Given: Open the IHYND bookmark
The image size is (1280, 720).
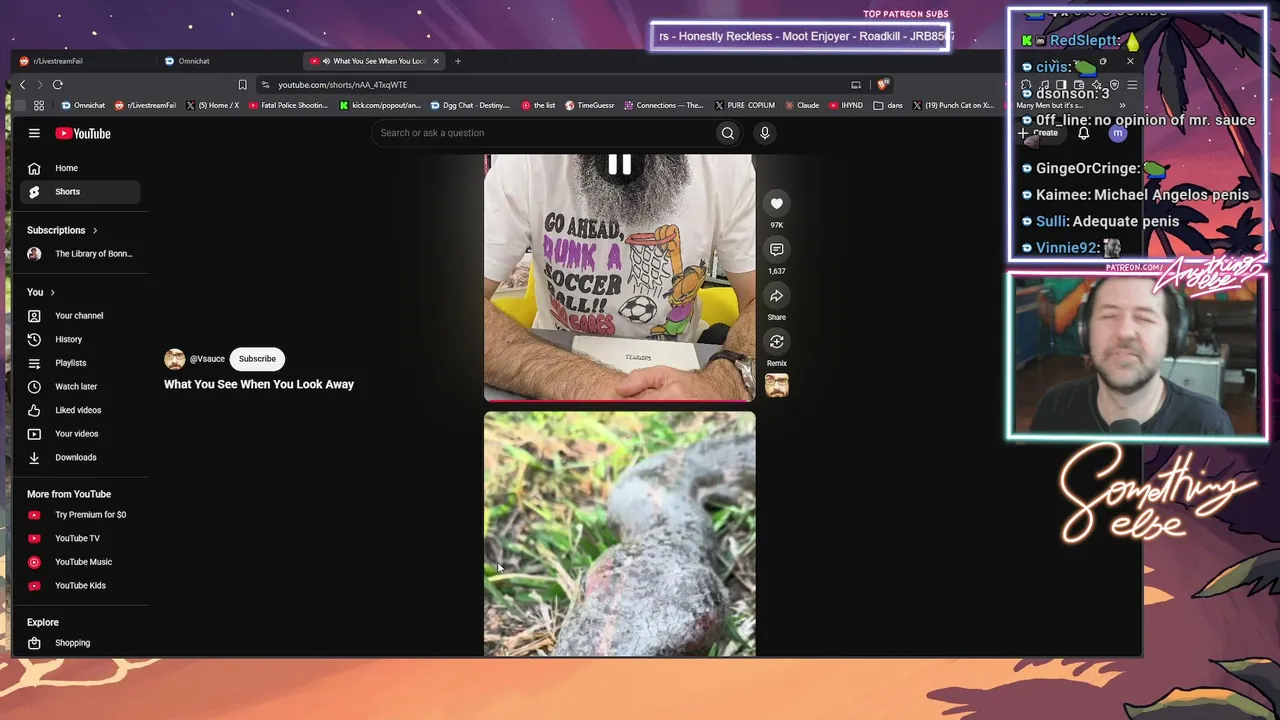Looking at the screenshot, I should click(846, 105).
